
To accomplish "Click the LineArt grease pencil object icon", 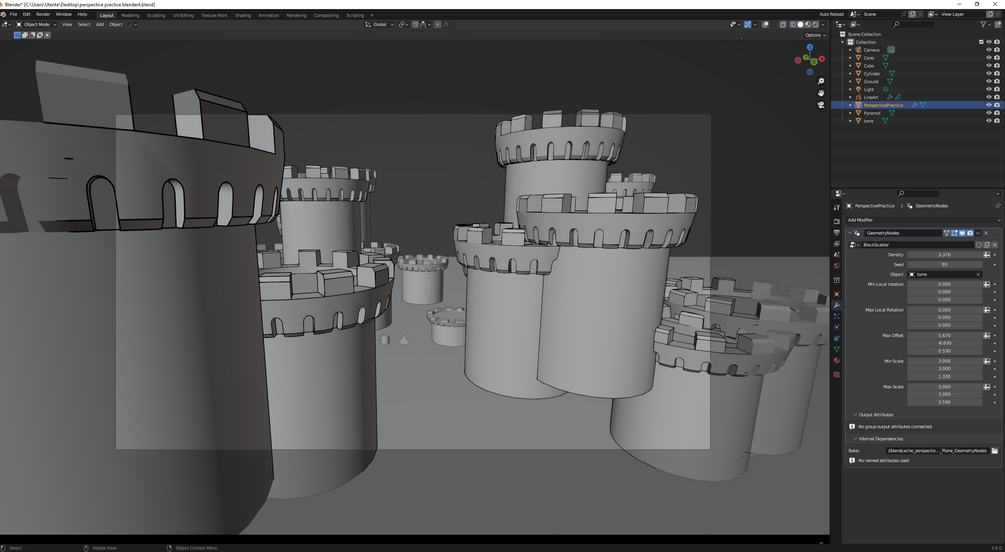I will [x=858, y=97].
